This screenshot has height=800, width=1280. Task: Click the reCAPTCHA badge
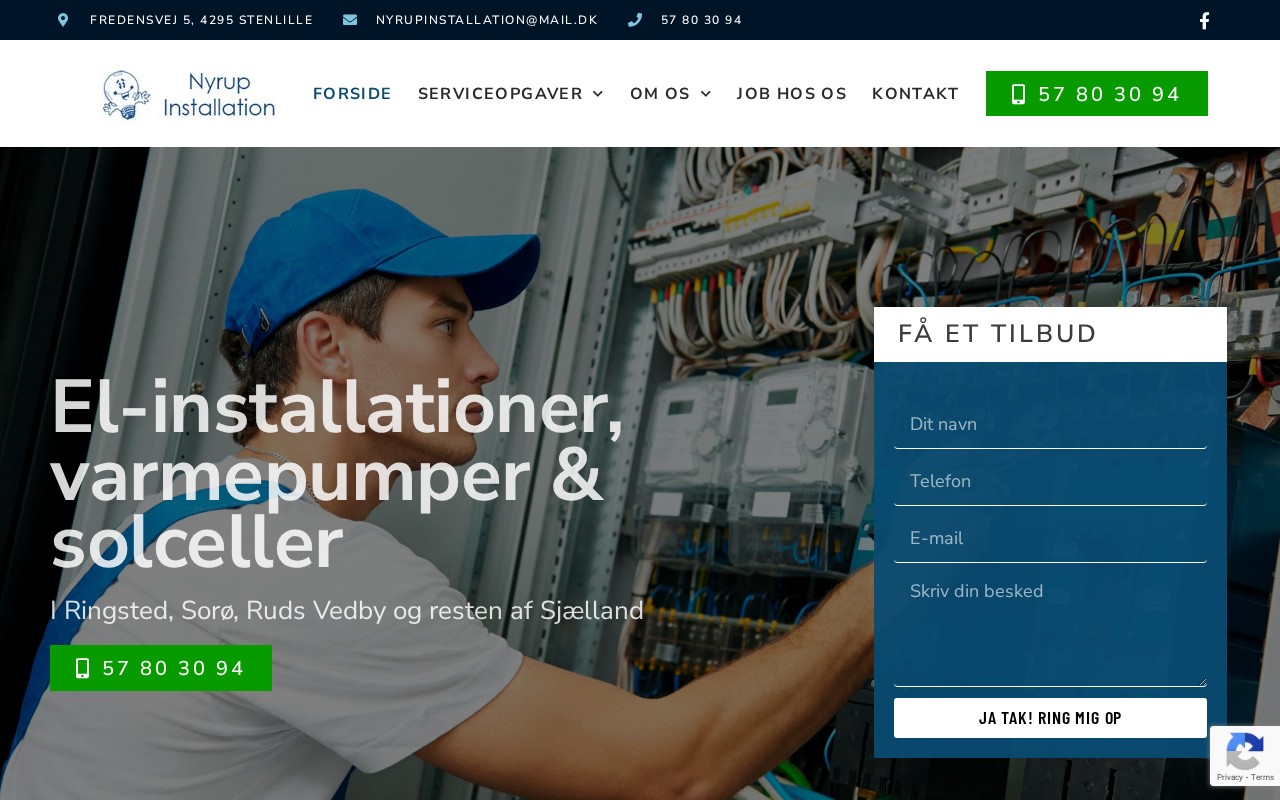coord(1245,756)
